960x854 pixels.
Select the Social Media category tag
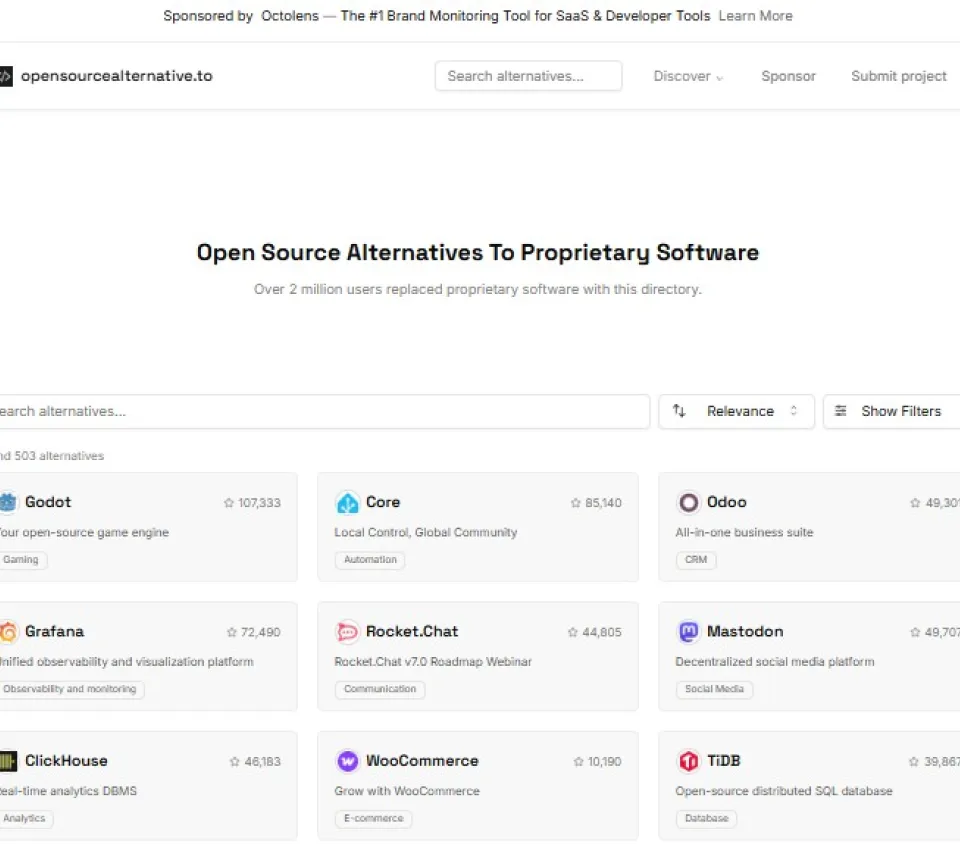pyautogui.click(x=714, y=689)
